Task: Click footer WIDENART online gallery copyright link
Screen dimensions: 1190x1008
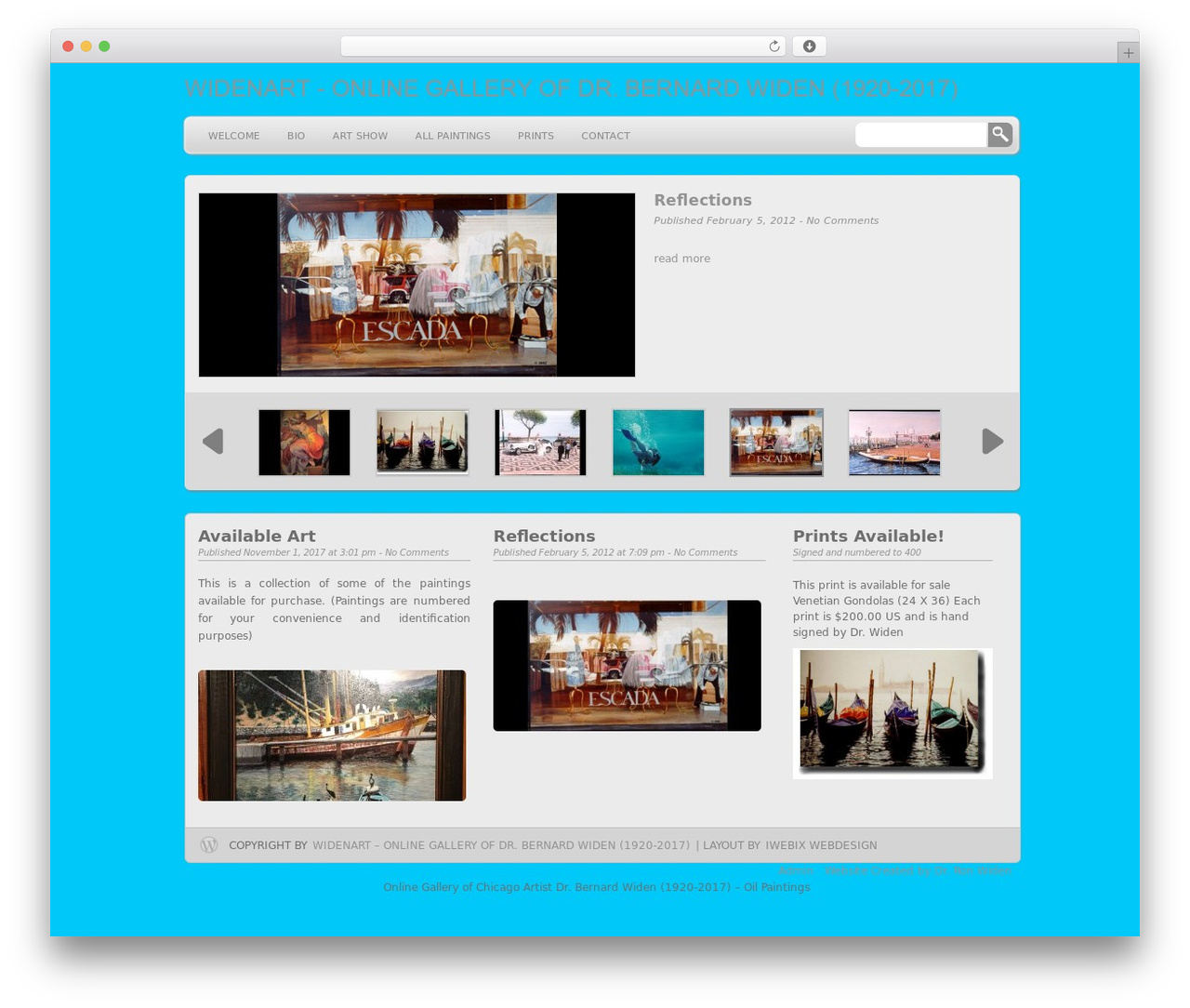Action: [501, 845]
